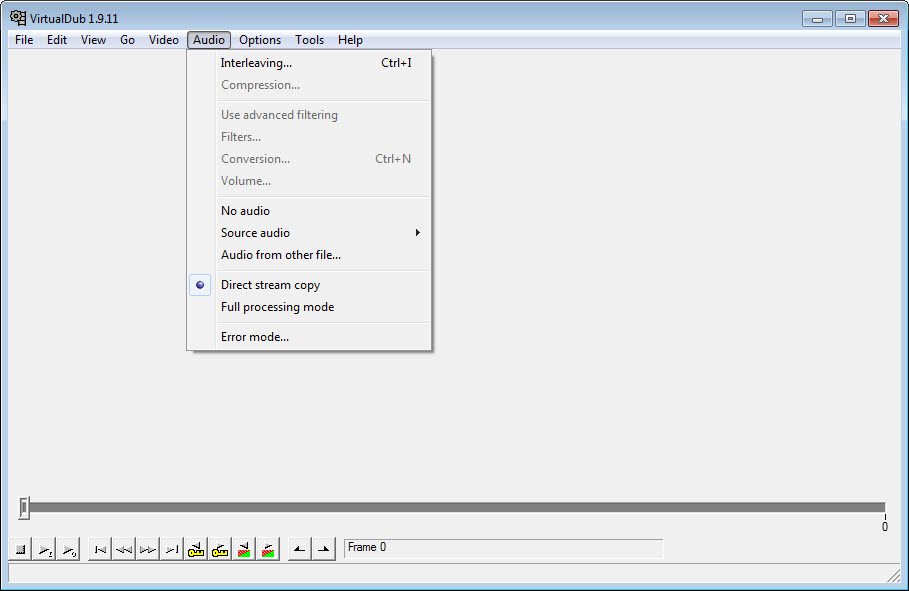This screenshot has height=591, width=909.
Task: Jump to the start of the video
Action: point(100,549)
